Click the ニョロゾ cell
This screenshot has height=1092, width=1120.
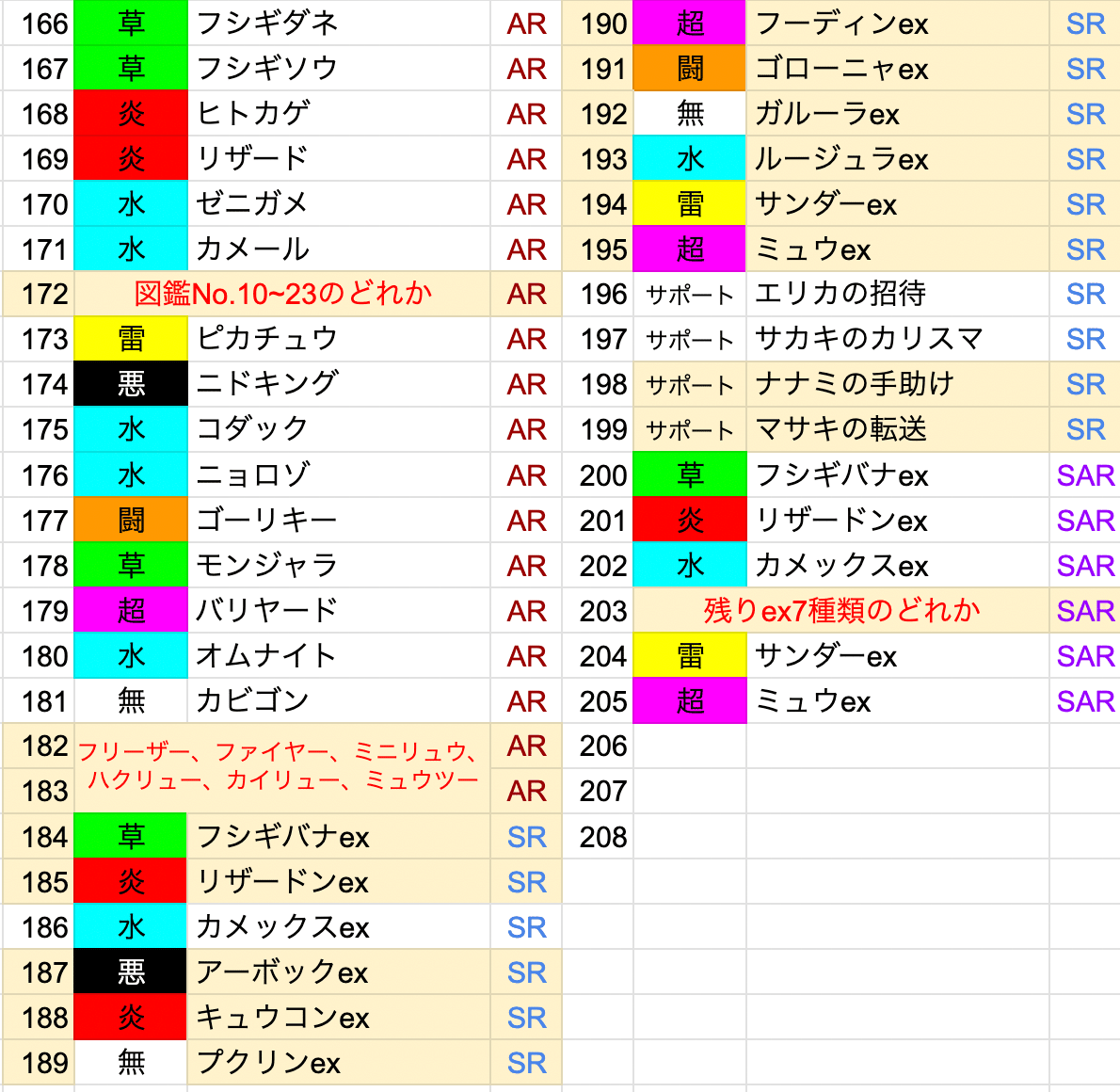pos(339,475)
